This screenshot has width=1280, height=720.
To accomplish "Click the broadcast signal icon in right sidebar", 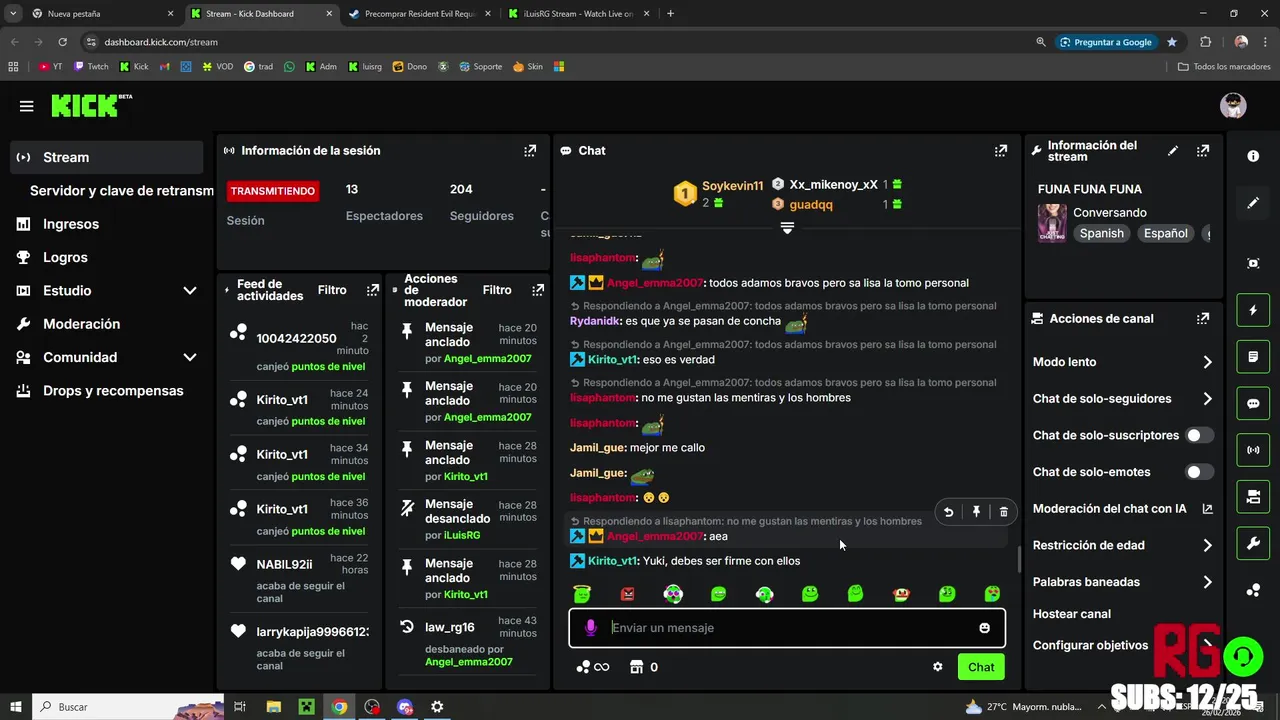I will pos(1253,450).
